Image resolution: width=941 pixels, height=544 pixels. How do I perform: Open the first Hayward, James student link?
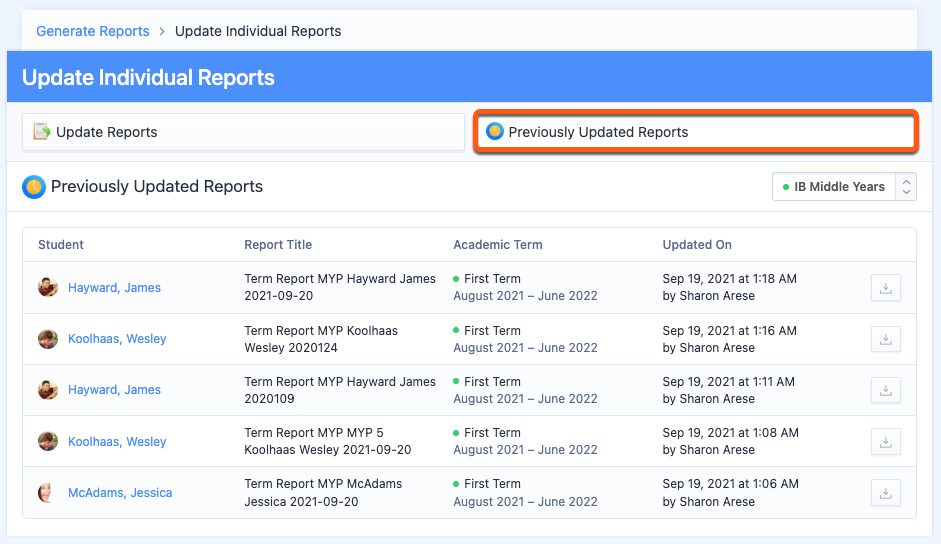coord(114,288)
